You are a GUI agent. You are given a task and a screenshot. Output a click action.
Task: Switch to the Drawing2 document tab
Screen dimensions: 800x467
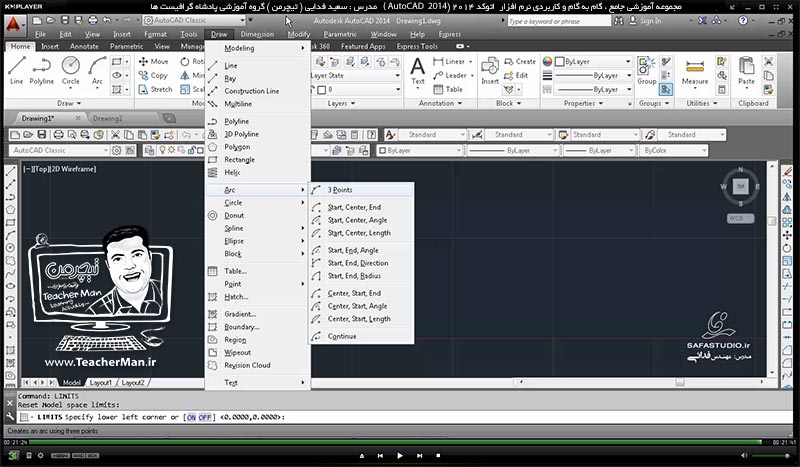tap(108, 118)
